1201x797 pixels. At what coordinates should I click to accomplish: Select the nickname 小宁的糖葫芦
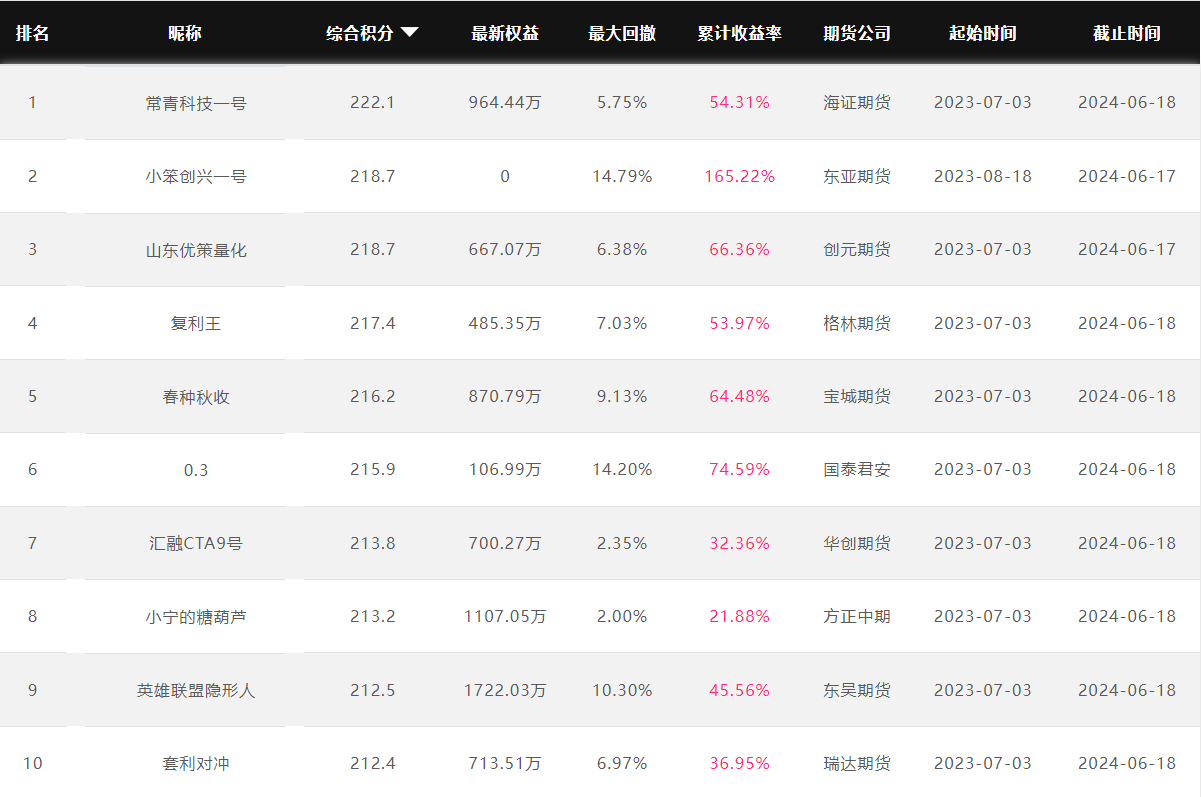[196, 617]
